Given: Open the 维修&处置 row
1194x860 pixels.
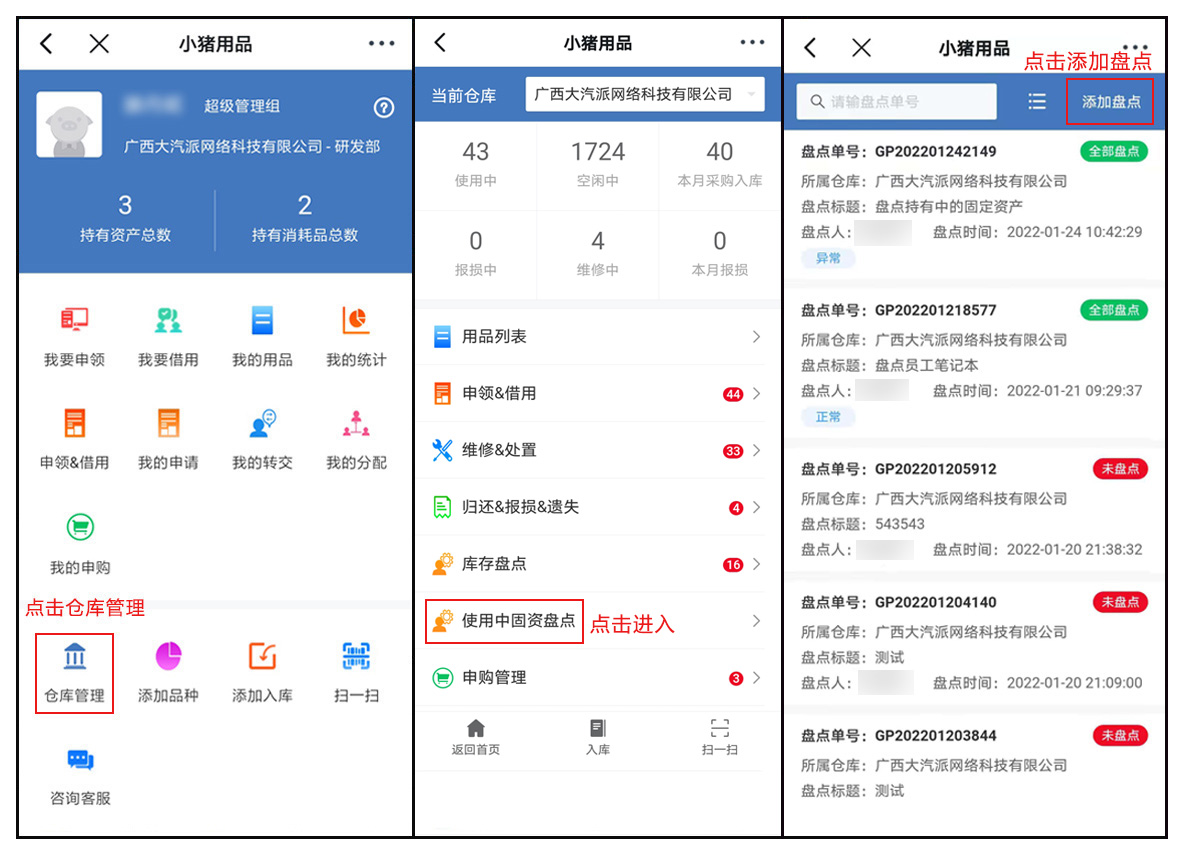Looking at the screenshot, I should pos(598,450).
